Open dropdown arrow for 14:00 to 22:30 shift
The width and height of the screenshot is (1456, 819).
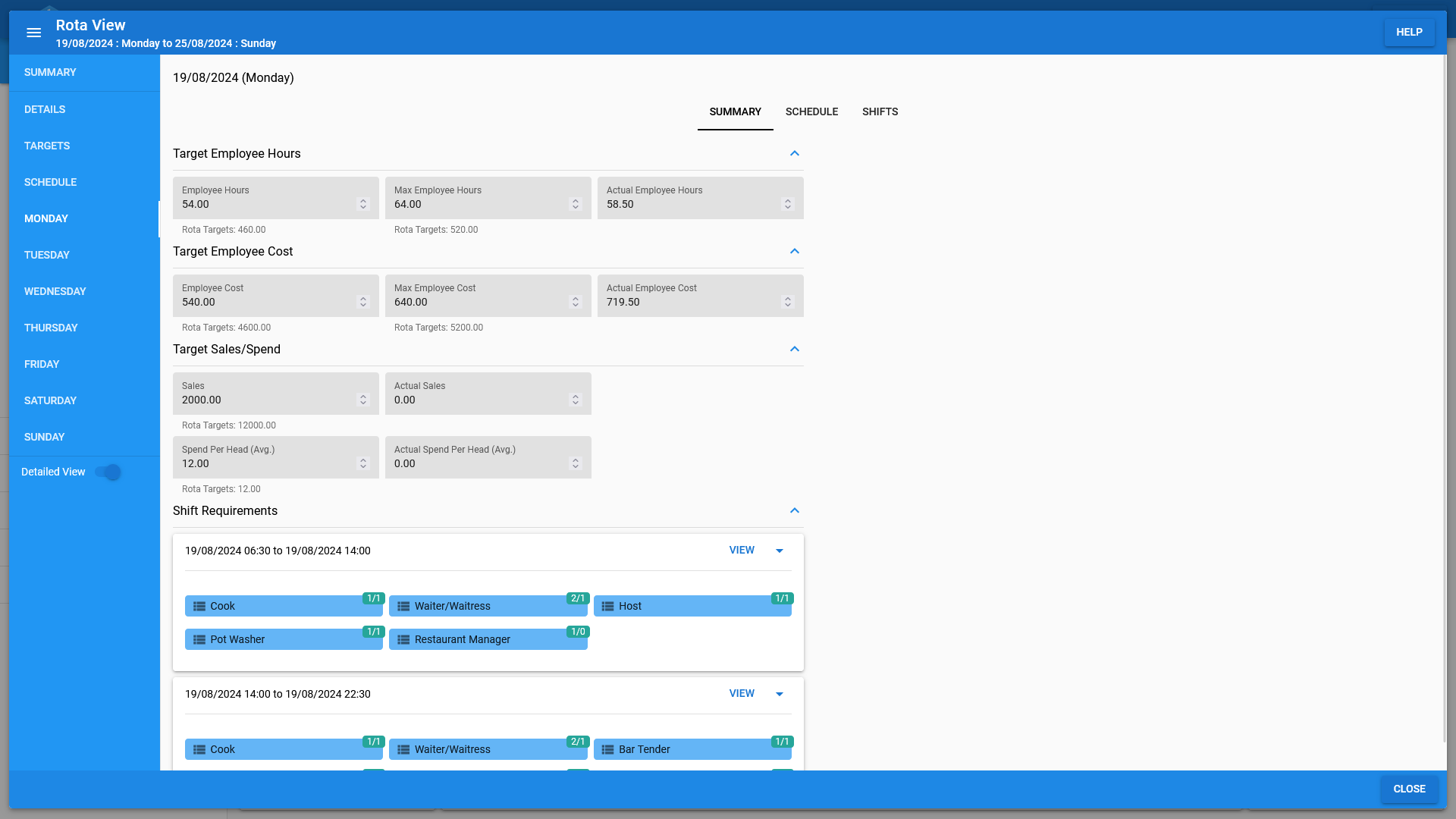tap(779, 694)
